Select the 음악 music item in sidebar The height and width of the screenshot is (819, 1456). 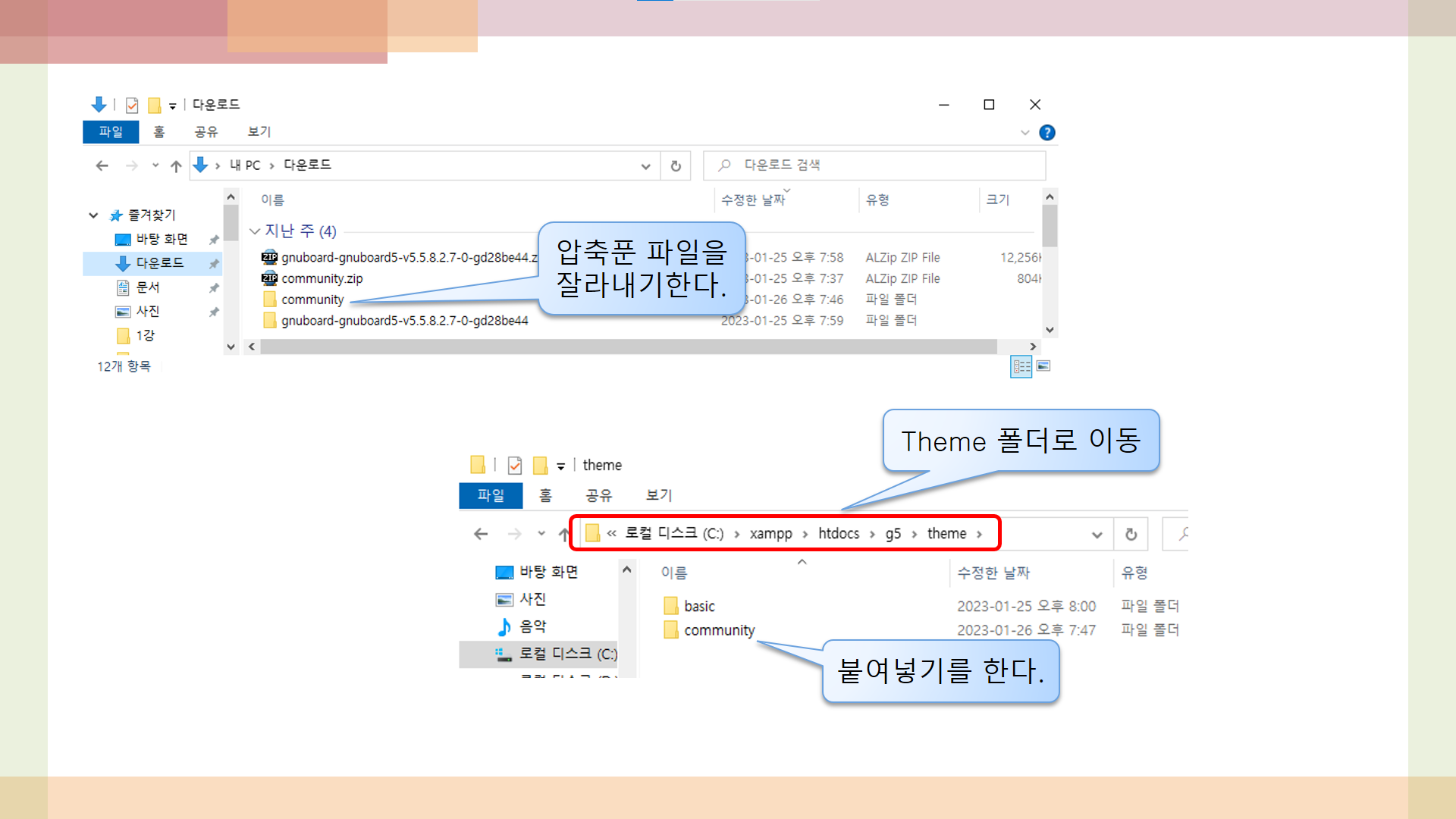click(532, 626)
